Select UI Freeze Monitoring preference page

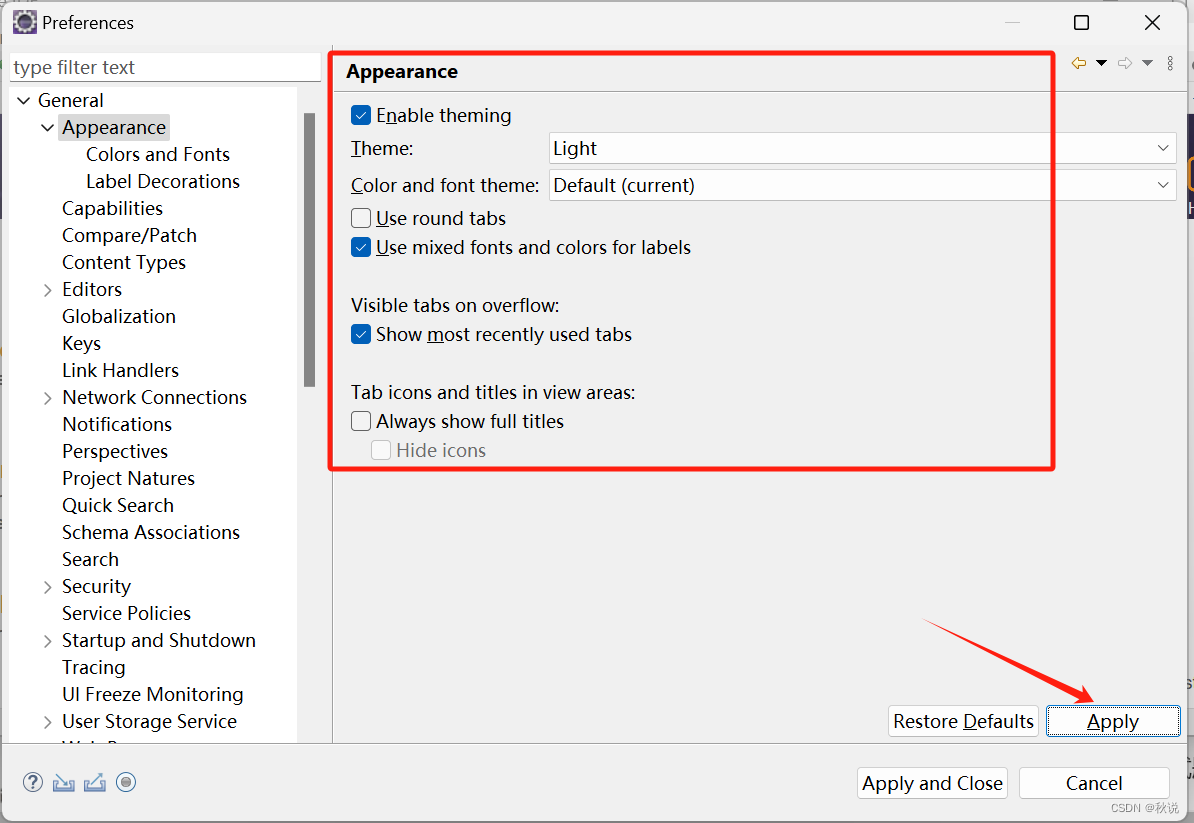(x=153, y=695)
